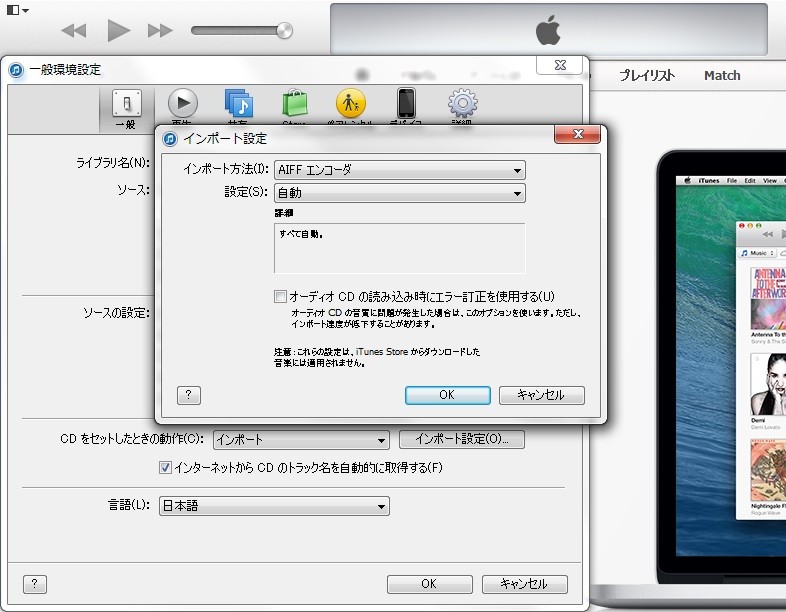Screen dimensions: 786x612
Task: Select the 一般 general preferences tab
Action: pyautogui.click(x=126, y=109)
